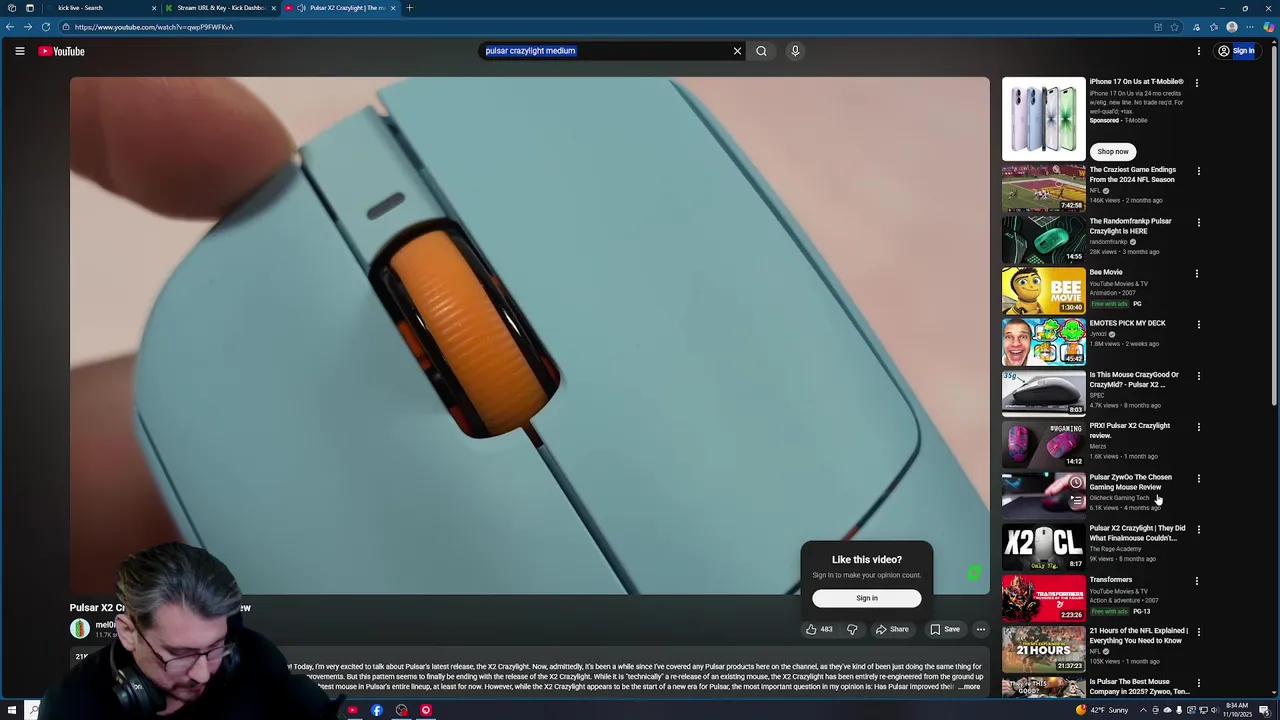The image size is (1280, 720).
Task: Open options menu for Bee Movie
Action: (1198, 273)
